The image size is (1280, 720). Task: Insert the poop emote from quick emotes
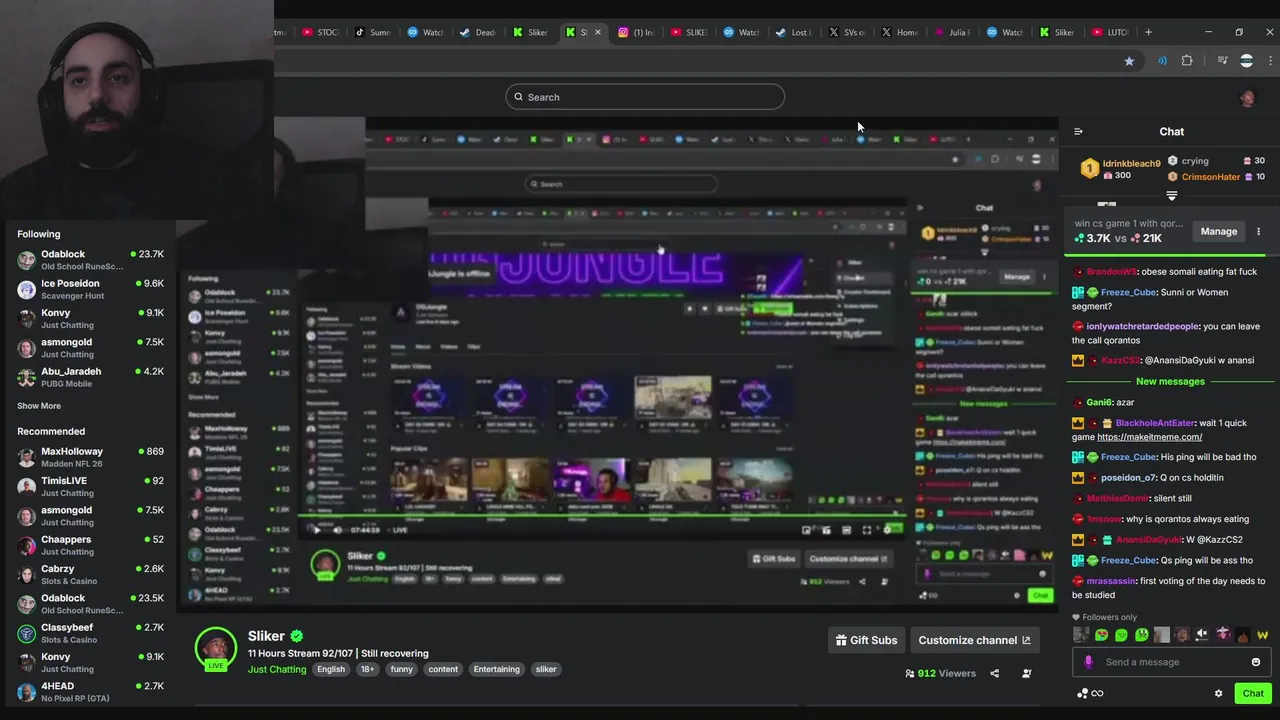click(1242, 635)
